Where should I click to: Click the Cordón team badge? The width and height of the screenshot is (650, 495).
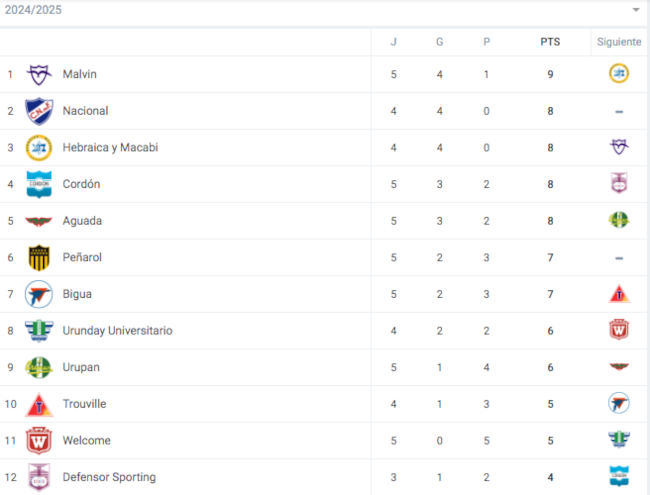[x=39, y=184]
